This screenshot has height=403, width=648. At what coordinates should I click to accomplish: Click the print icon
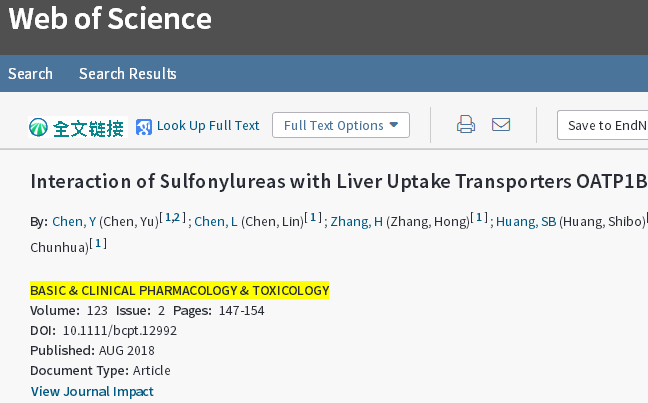[465, 125]
